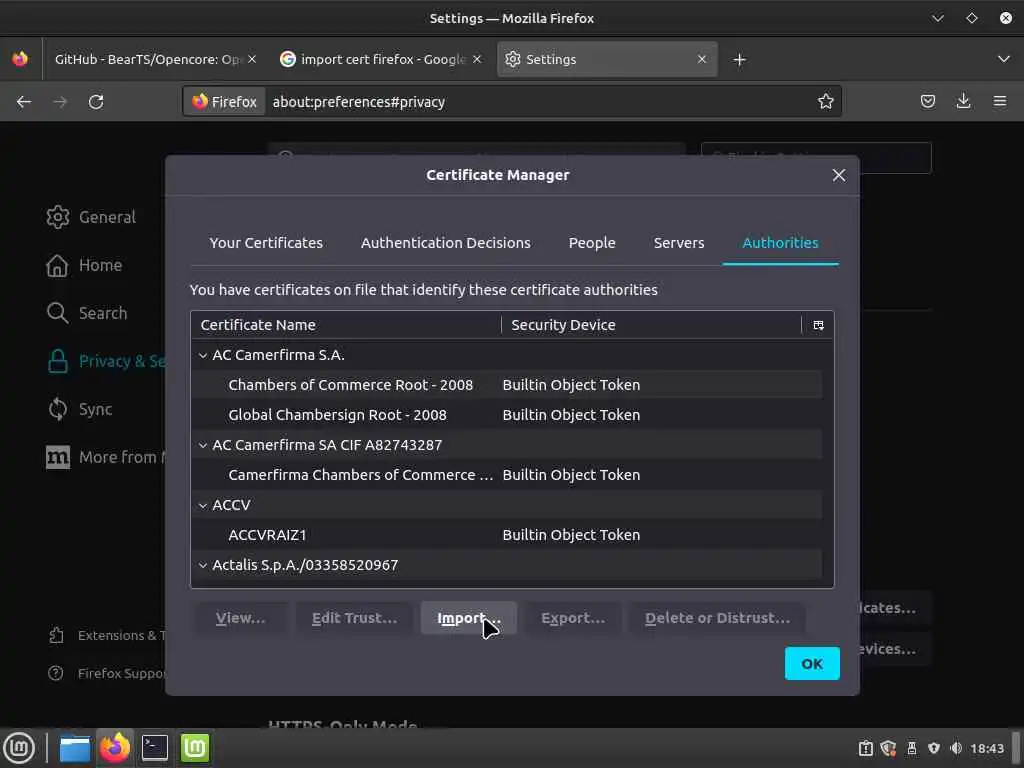Image resolution: width=1024 pixels, height=768 pixels.
Task: Open Home settings in sidebar
Action: [x=85, y=266]
